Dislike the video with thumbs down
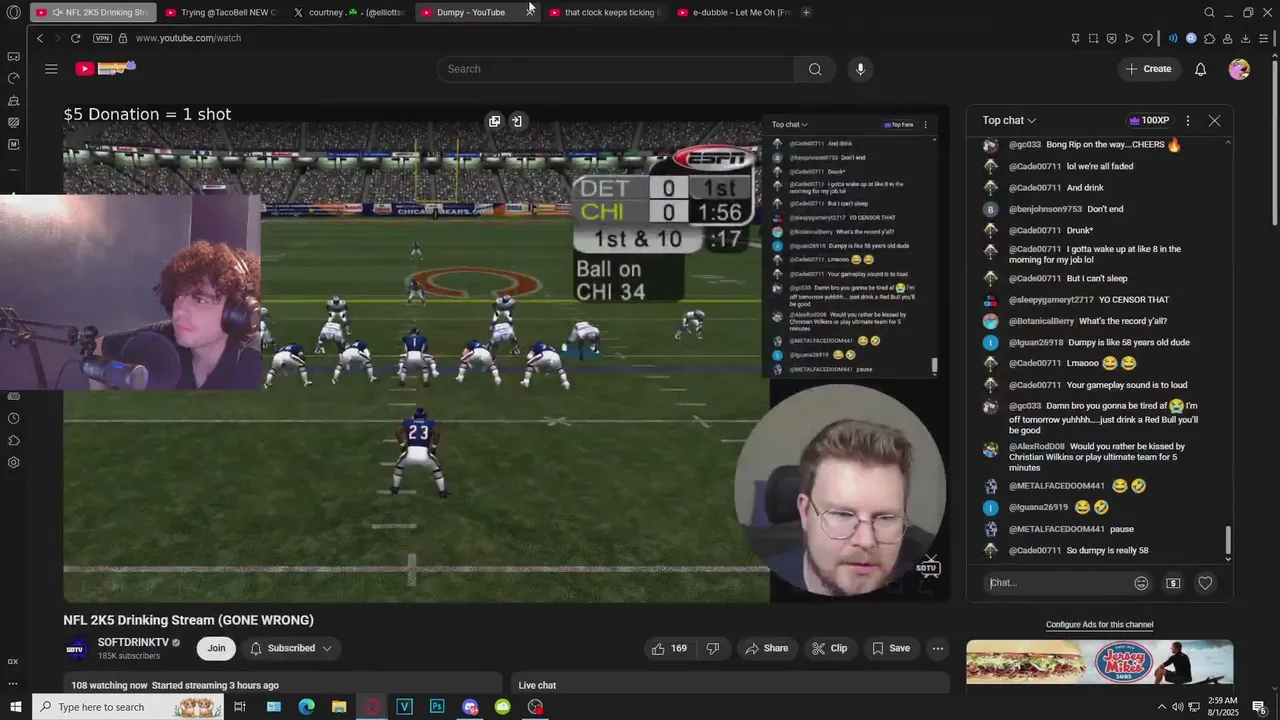The width and height of the screenshot is (1280, 720). click(x=713, y=648)
